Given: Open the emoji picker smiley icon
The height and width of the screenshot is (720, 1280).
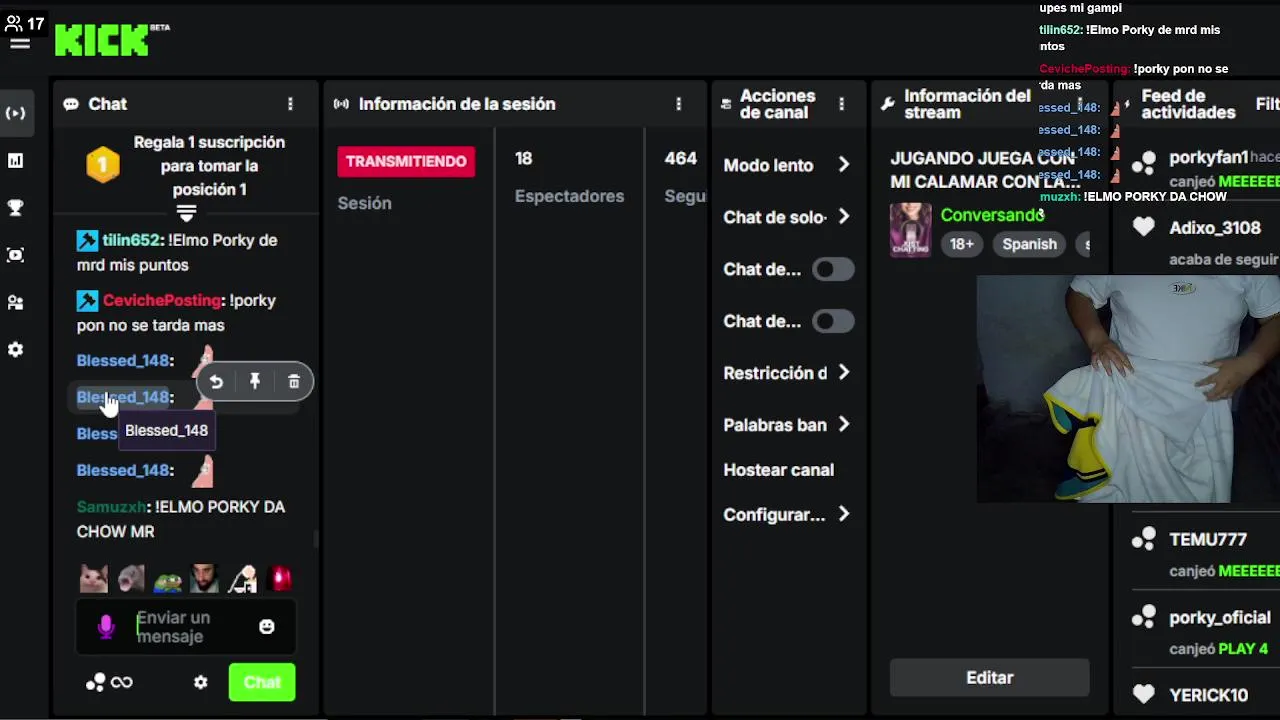Looking at the screenshot, I should (267, 626).
